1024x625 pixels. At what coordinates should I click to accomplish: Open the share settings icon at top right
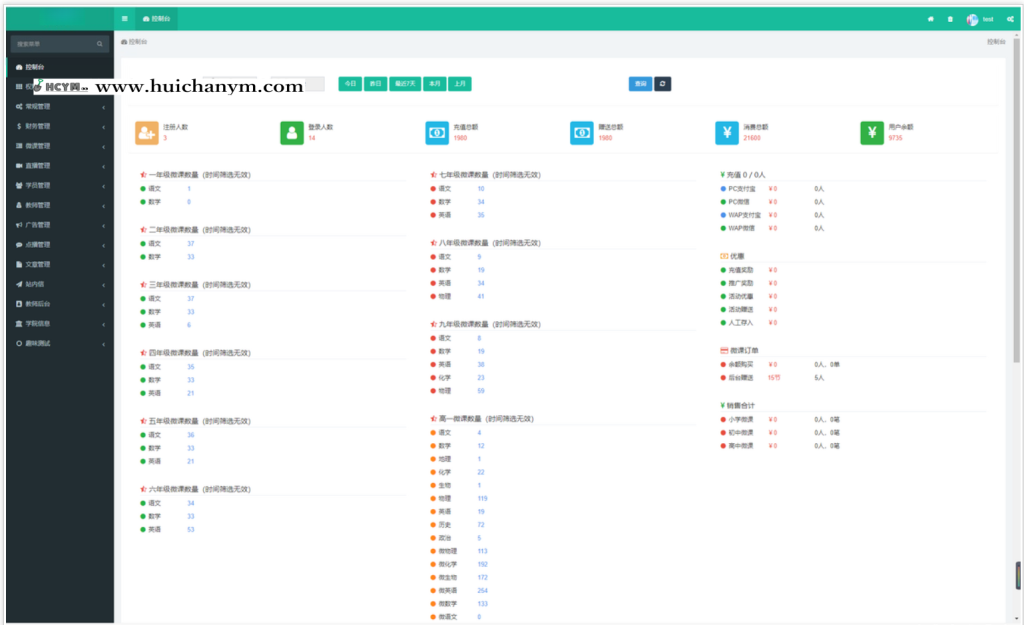1008,19
